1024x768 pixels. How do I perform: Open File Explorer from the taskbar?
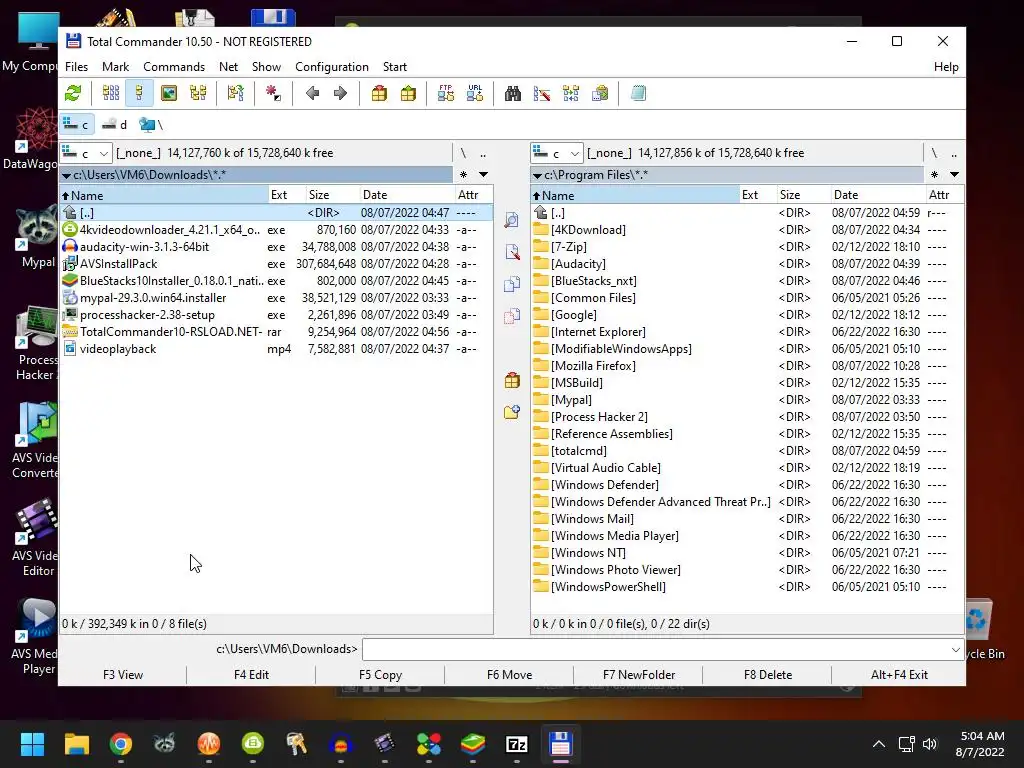coord(76,744)
